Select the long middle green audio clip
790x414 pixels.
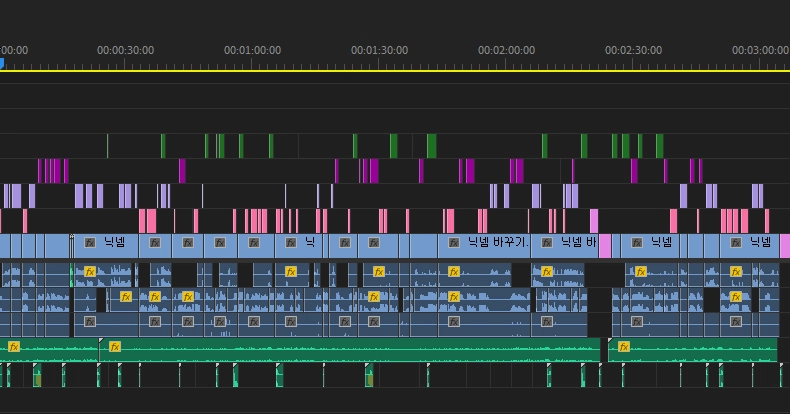(350, 350)
